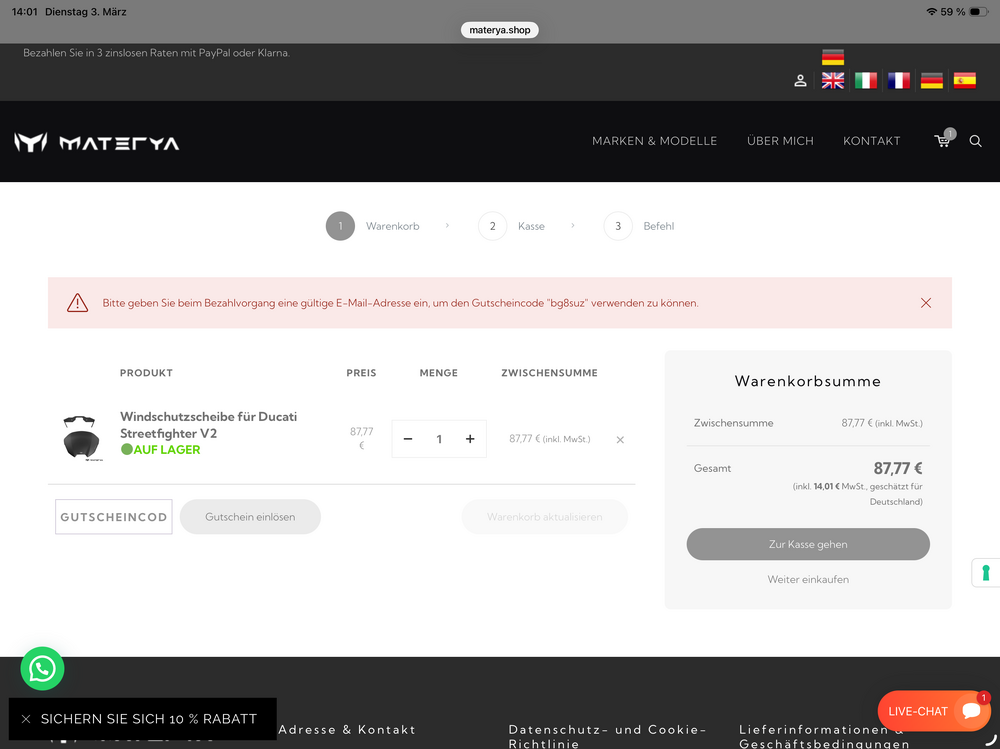1000x749 pixels.
Task: Open the green accessibility widget icon
Action: 986,572
